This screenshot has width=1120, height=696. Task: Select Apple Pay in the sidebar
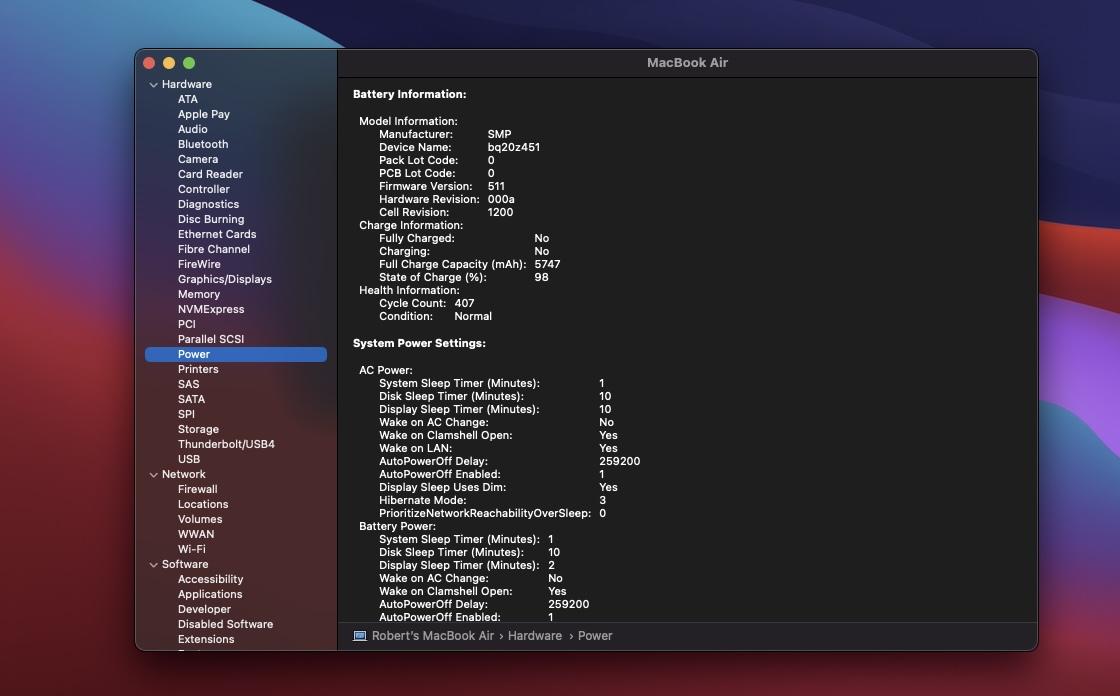pos(204,114)
